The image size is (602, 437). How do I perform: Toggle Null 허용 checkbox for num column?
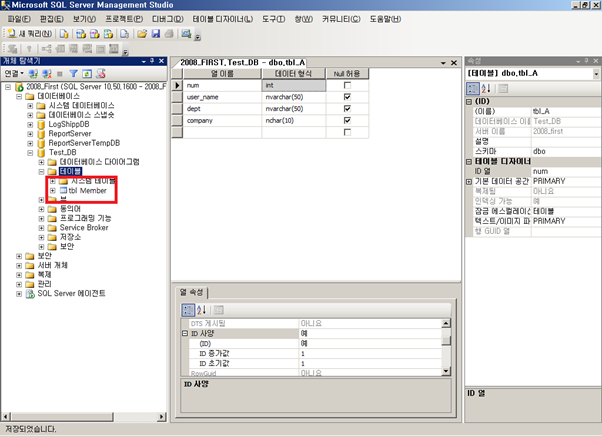(x=347, y=85)
